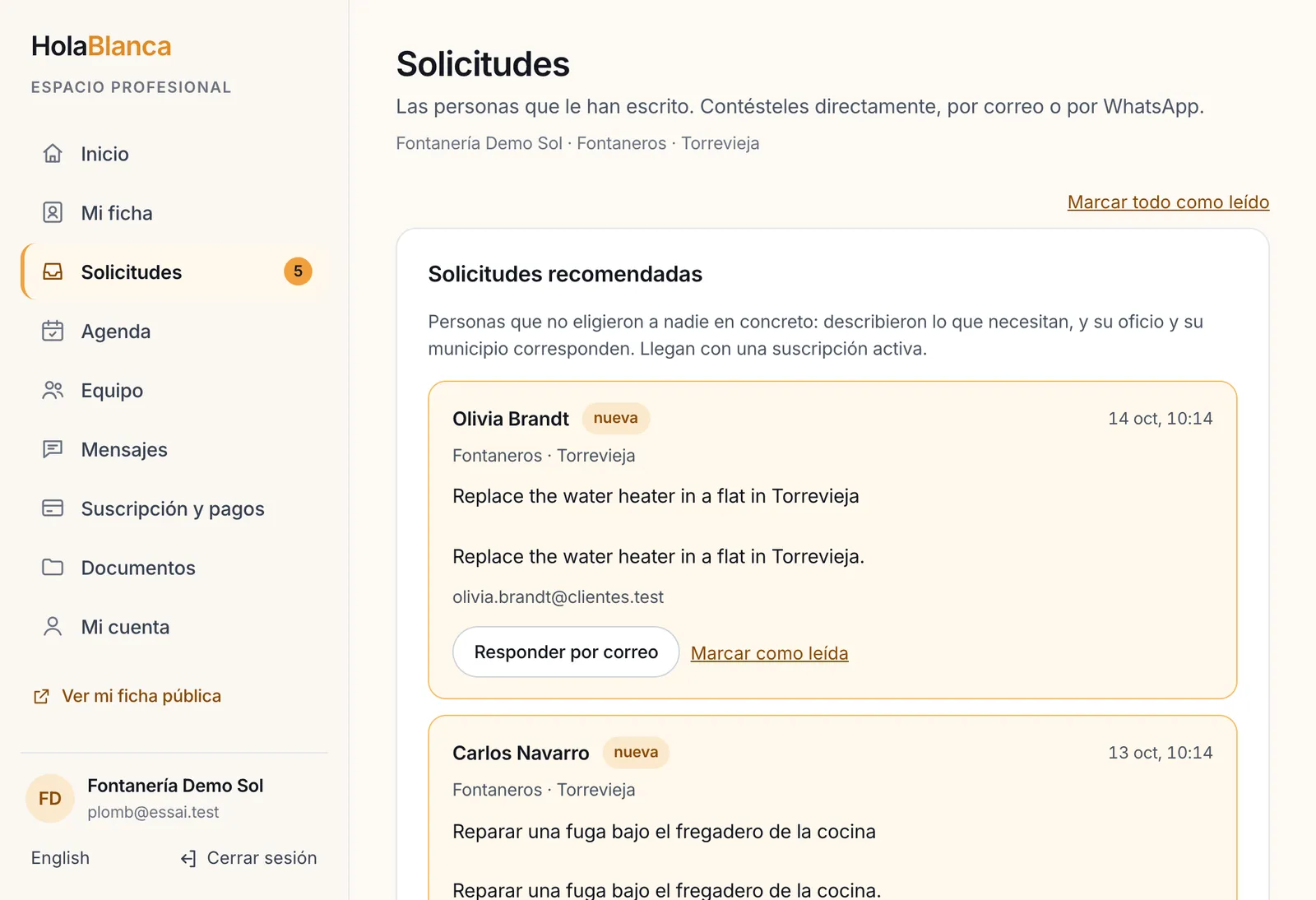Click the Mi cuenta user icon

tap(53, 628)
